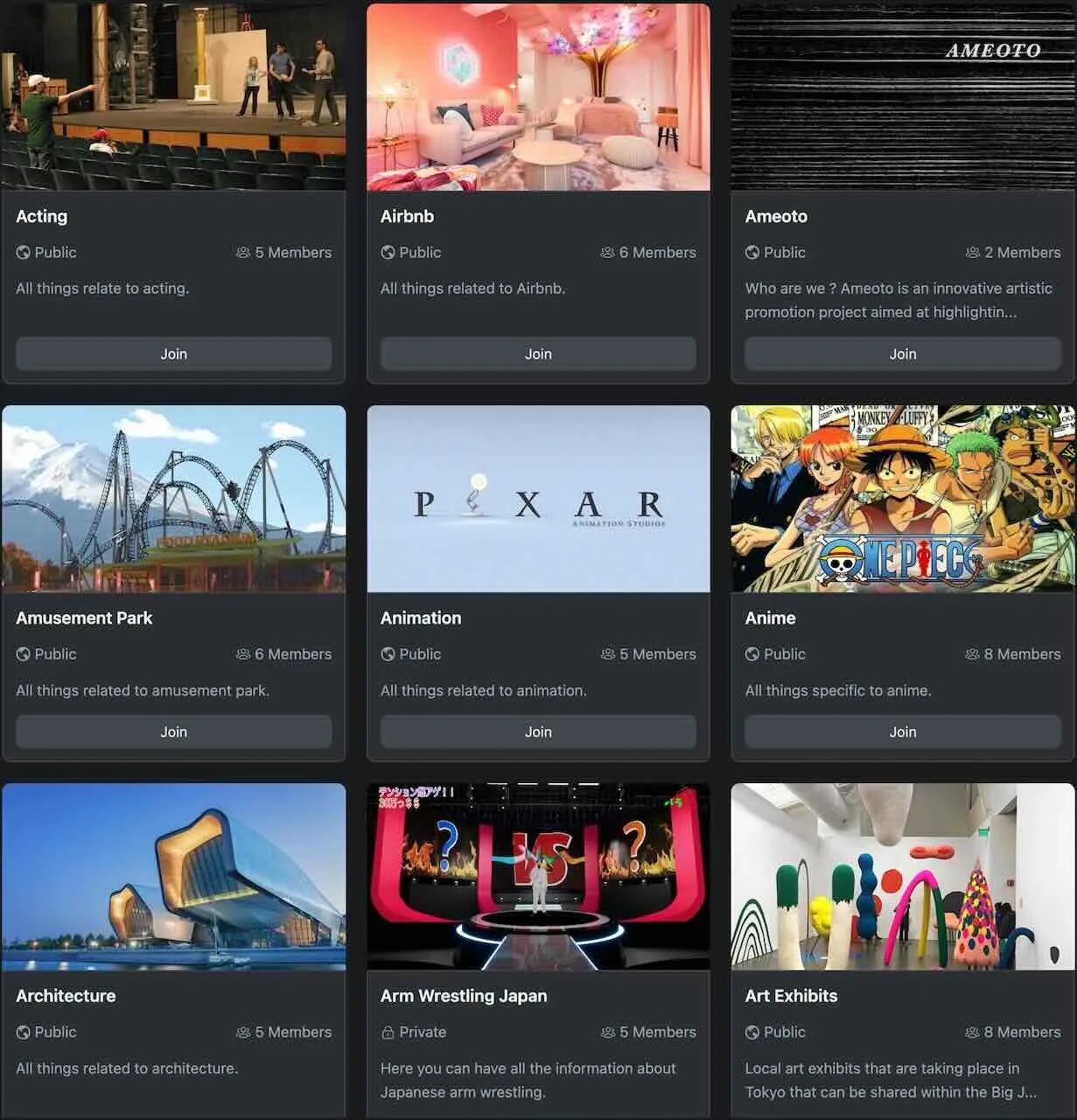Open the Architecture group title

pos(66,996)
